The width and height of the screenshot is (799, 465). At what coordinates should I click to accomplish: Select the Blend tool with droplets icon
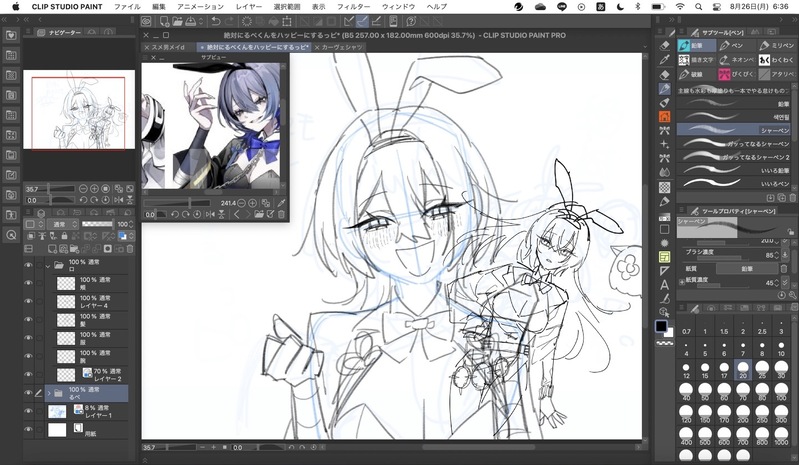tap(664, 173)
